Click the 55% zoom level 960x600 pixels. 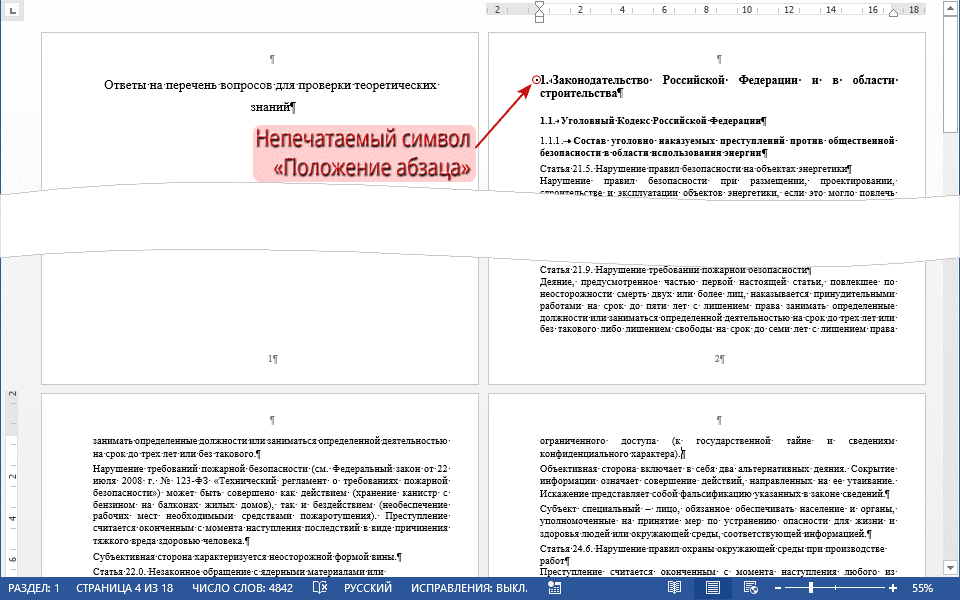click(x=923, y=589)
